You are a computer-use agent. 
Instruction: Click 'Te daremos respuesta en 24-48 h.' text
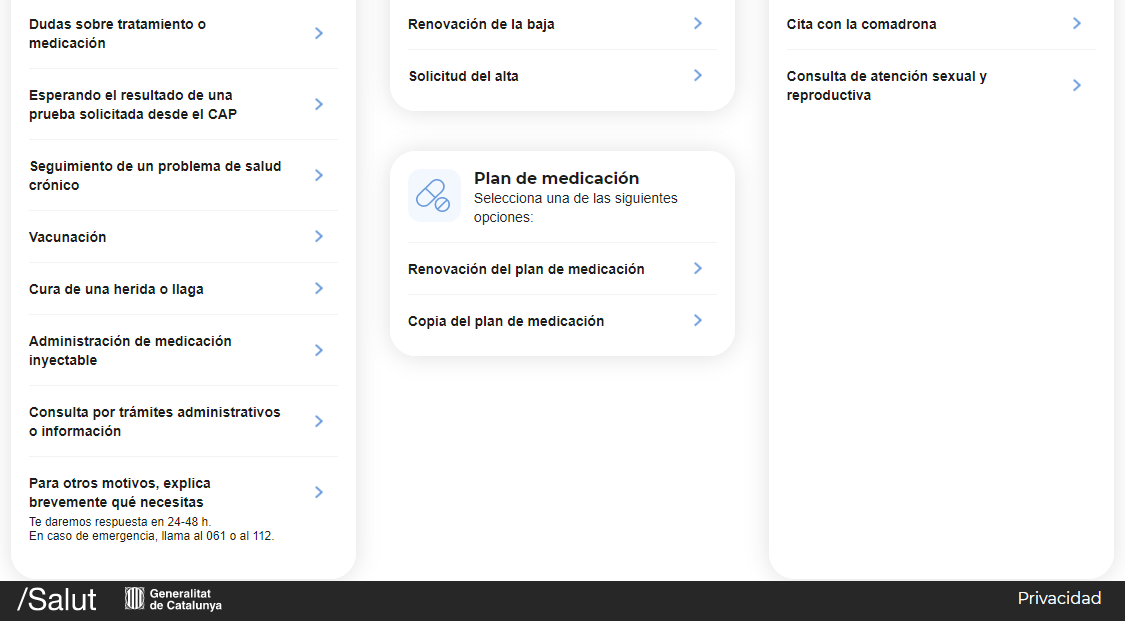[120, 522]
